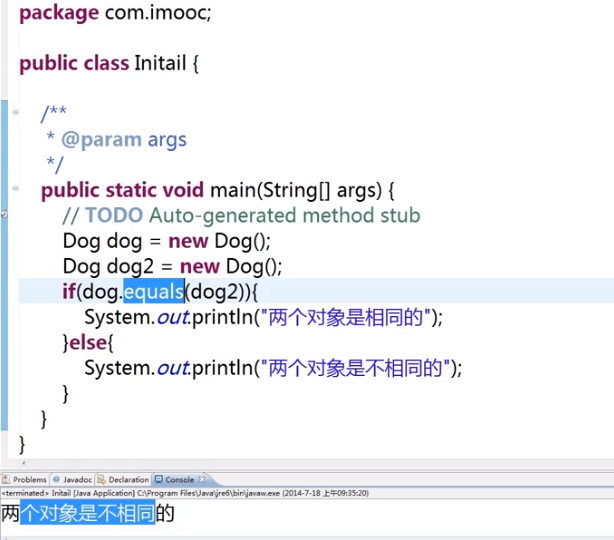Screen dimensions: 614x540
Task: Click the TODO Auto-generated method stub comment
Action: [x=241, y=215]
